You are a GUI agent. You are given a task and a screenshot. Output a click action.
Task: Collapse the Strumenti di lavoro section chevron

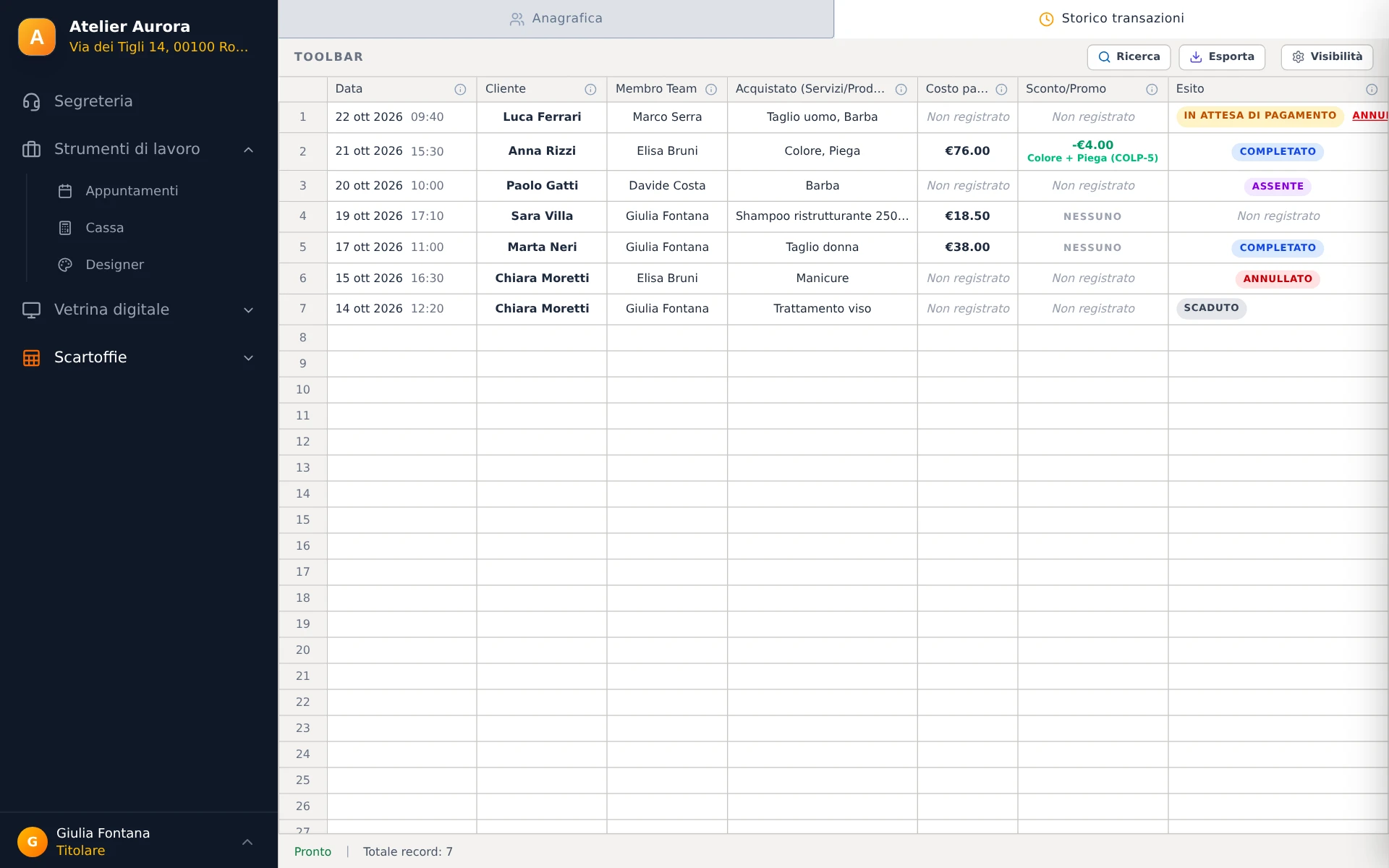pos(248,150)
